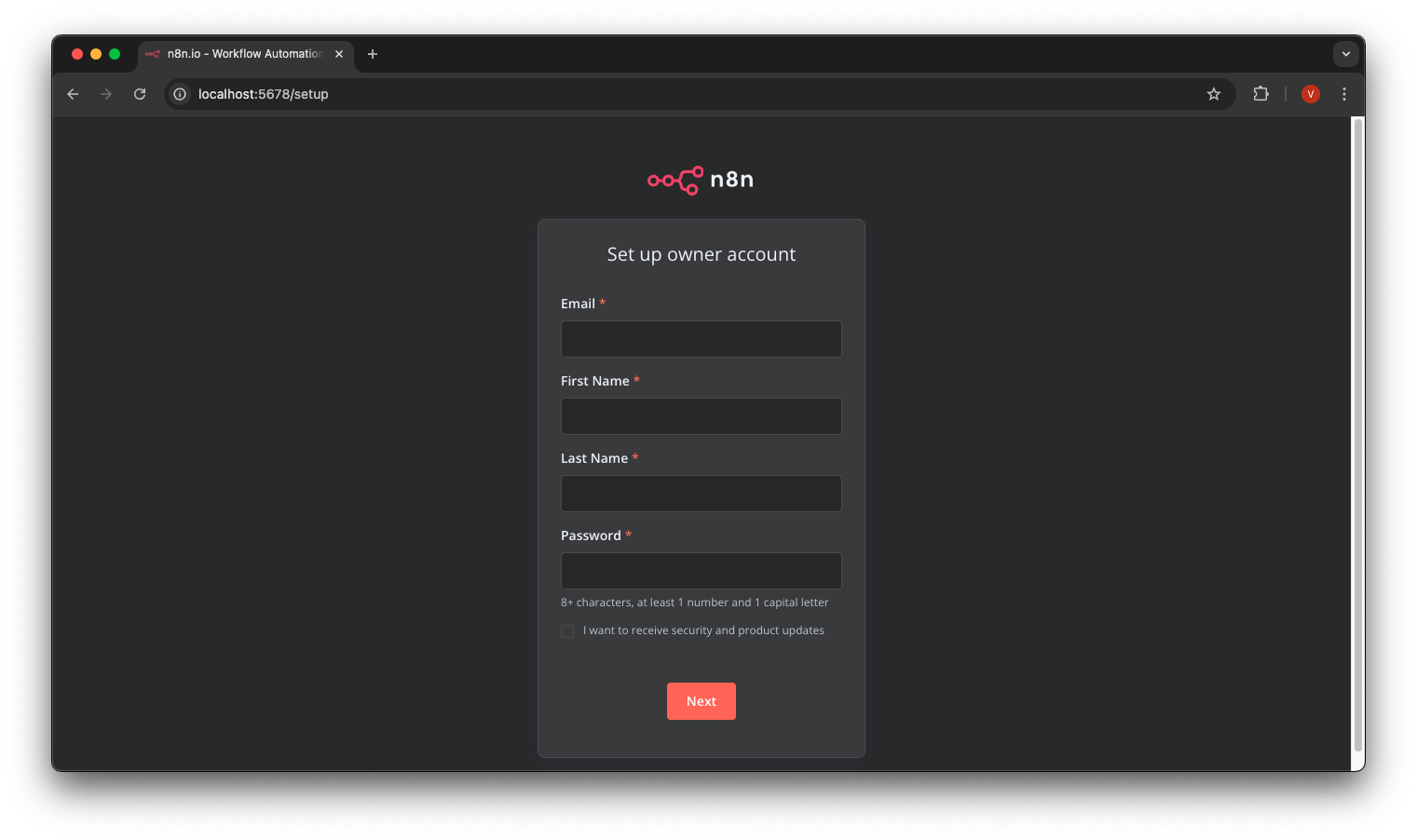The width and height of the screenshot is (1417, 840).
Task: Minimize window with the yellow button
Action: [96, 54]
